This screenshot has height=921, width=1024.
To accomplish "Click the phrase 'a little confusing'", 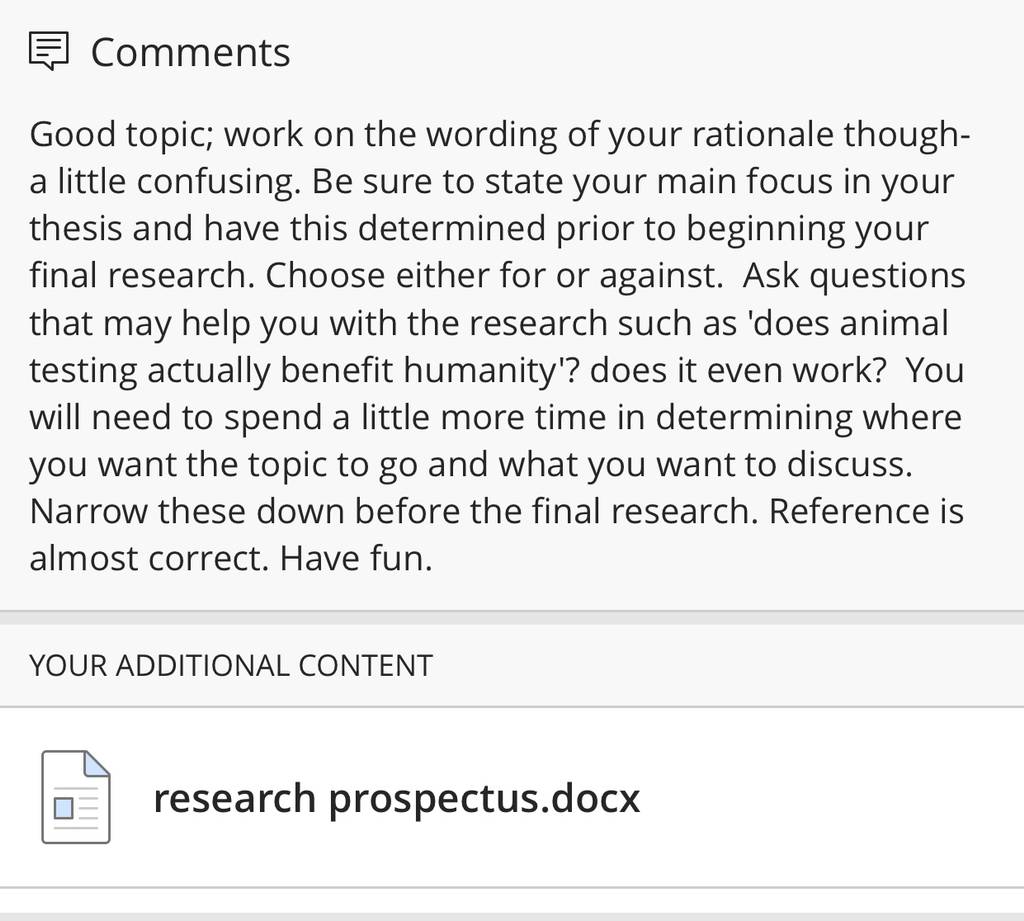I will [x=165, y=182].
